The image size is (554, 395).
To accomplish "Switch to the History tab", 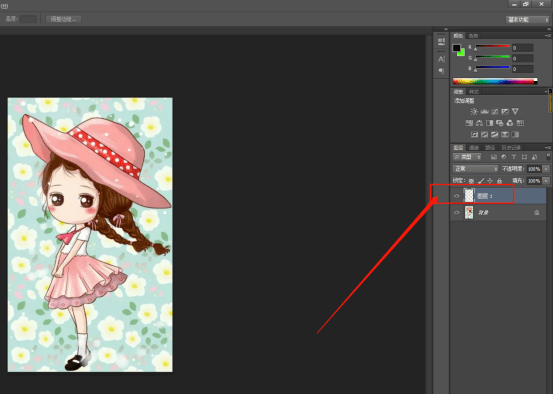I will coord(511,147).
